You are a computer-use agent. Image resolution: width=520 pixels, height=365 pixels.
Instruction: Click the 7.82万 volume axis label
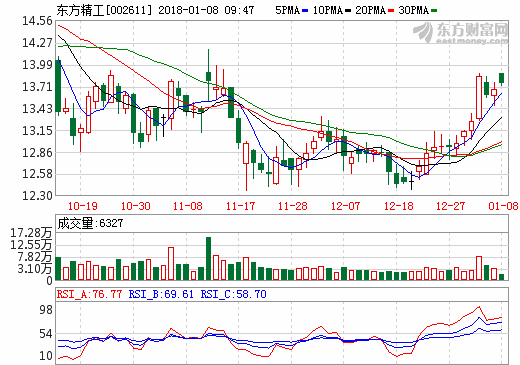point(35,257)
